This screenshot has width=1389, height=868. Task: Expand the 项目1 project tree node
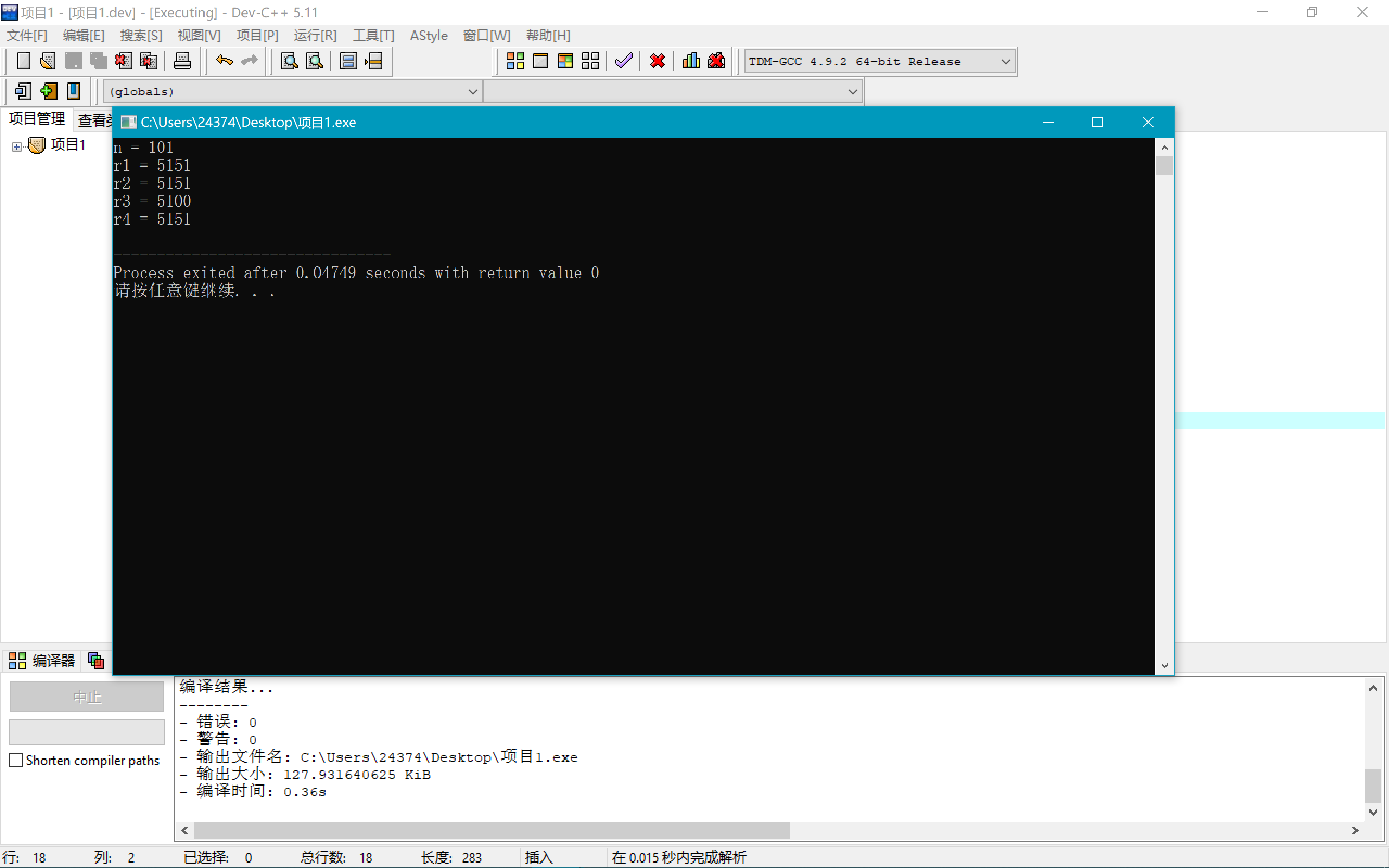pyautogui.click(x=17, y=147)
